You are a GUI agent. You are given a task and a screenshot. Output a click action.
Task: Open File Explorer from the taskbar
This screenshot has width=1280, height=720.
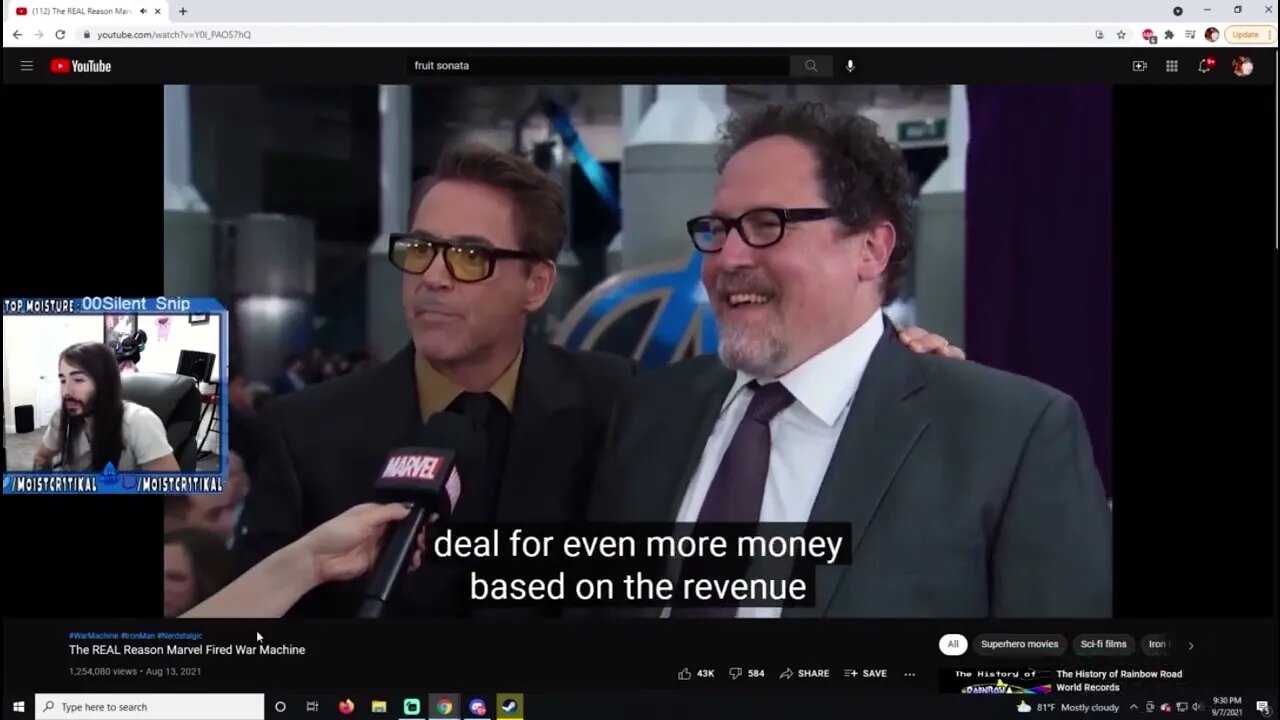coord(379,707)
